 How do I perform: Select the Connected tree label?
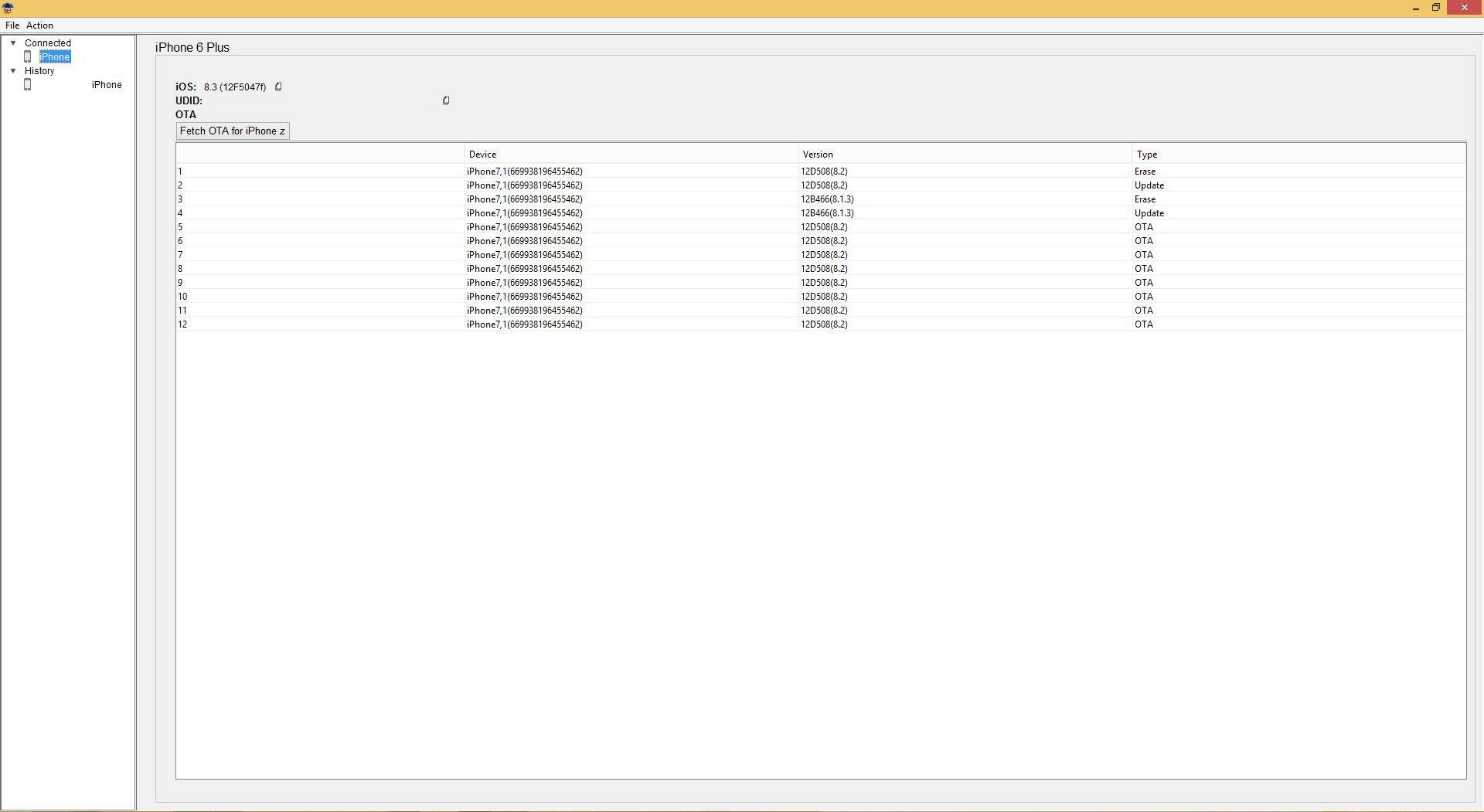(x=47, y=42)
